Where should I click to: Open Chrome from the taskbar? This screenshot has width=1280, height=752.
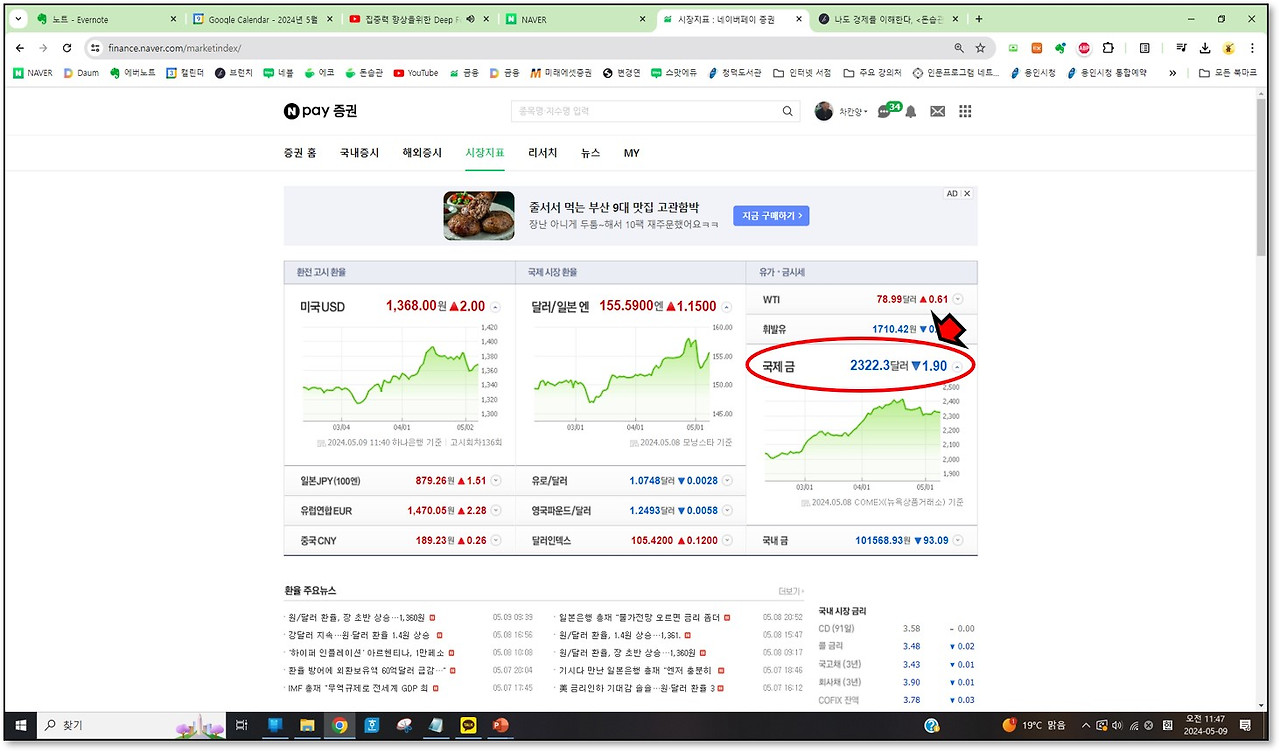click(340, 725)
